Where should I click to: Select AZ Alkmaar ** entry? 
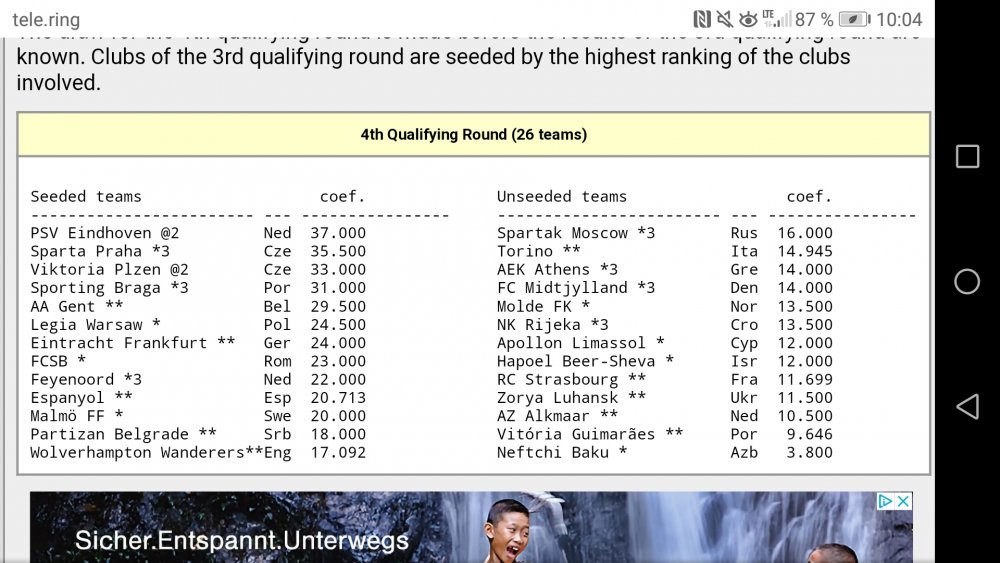coord(557,416)
